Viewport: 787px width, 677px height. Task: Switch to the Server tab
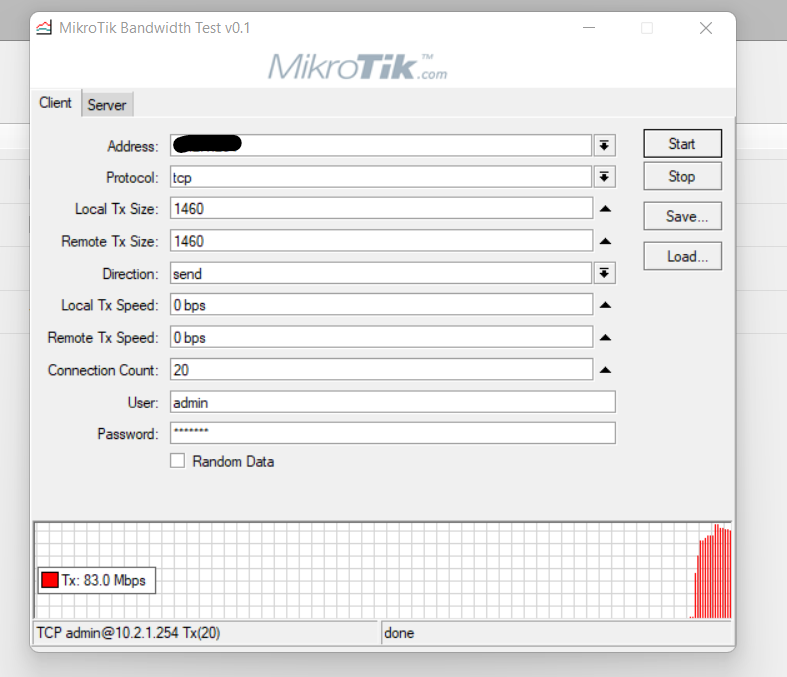pyautogui.click(x=107, y=105)
